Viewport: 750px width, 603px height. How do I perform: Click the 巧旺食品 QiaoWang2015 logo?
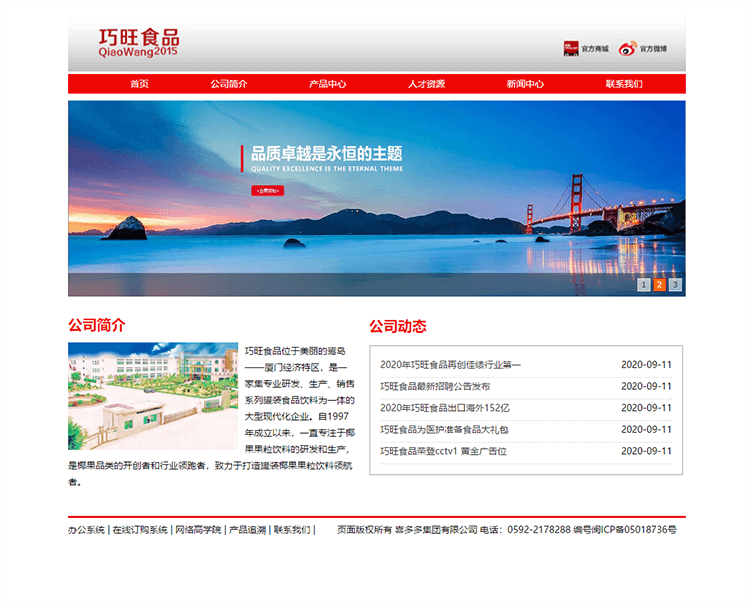click(x=139, y=43)
